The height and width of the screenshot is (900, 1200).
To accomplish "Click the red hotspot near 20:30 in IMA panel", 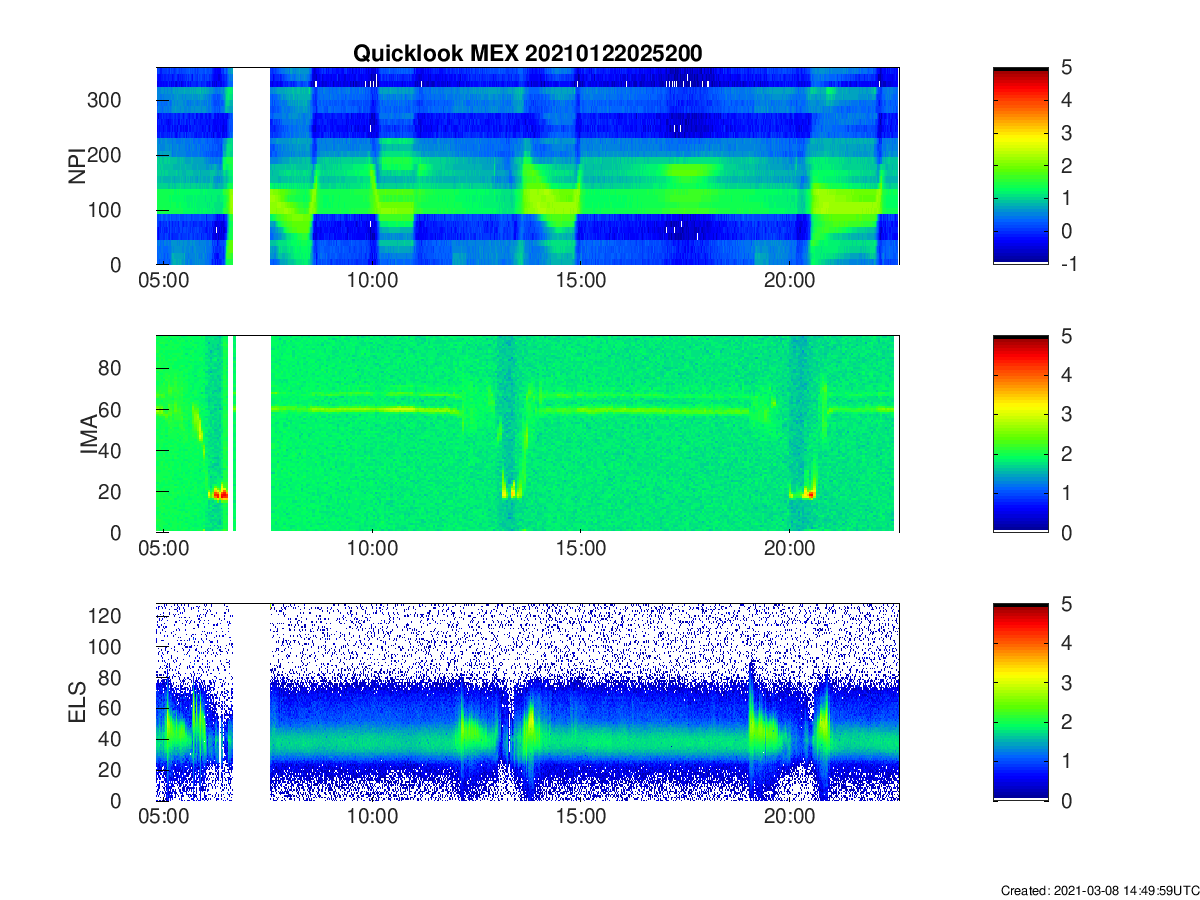I will 811,494.
